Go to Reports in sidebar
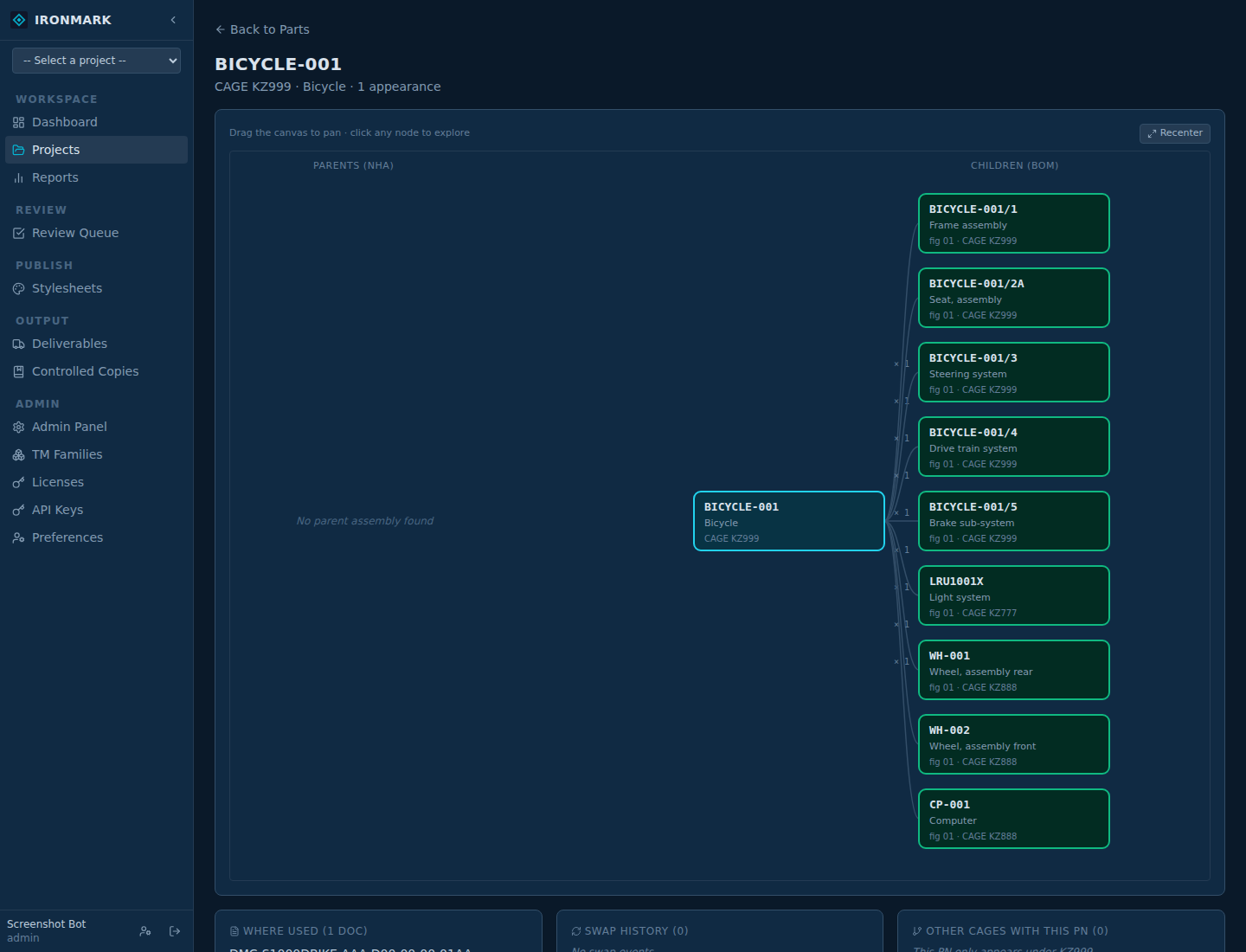 96,177
